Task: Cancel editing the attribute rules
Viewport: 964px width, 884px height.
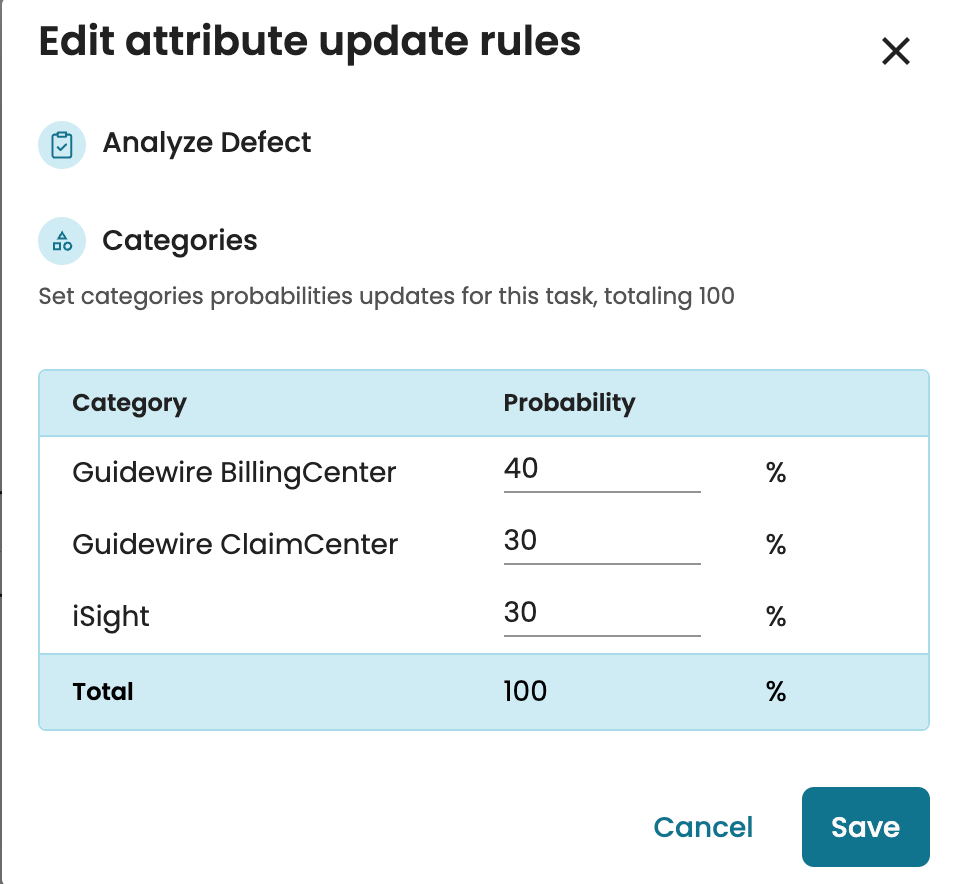Action: coord(703,827)
